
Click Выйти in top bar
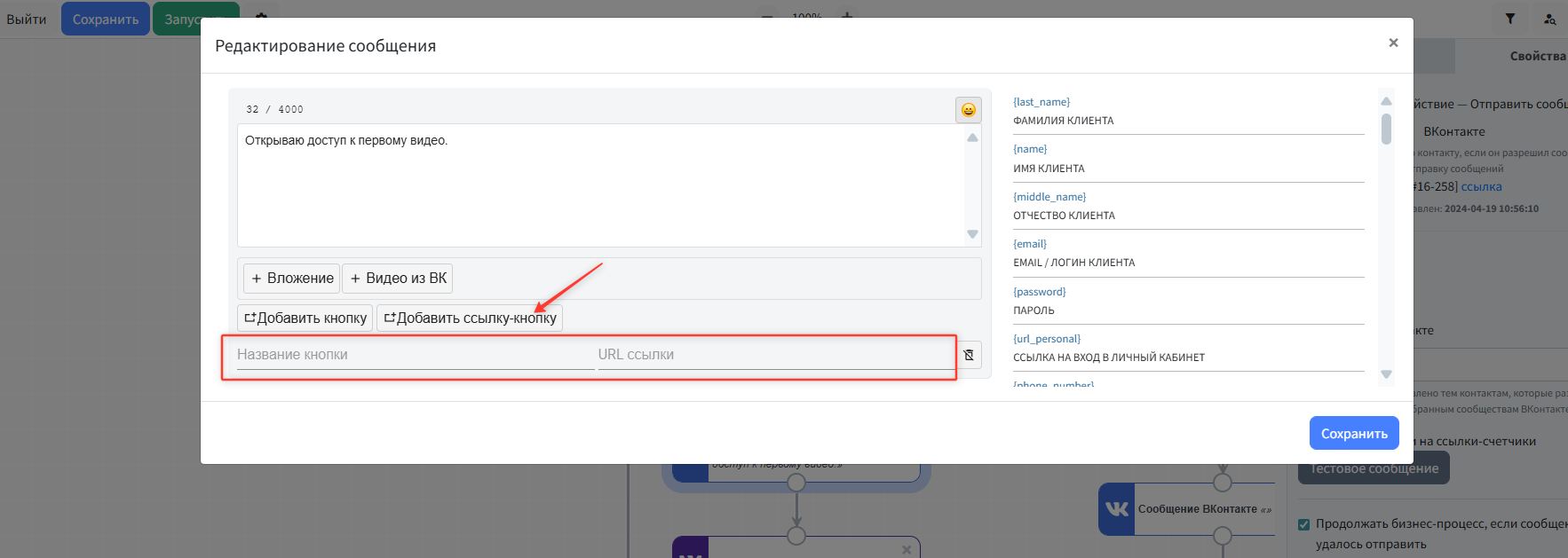click(27, 19)
